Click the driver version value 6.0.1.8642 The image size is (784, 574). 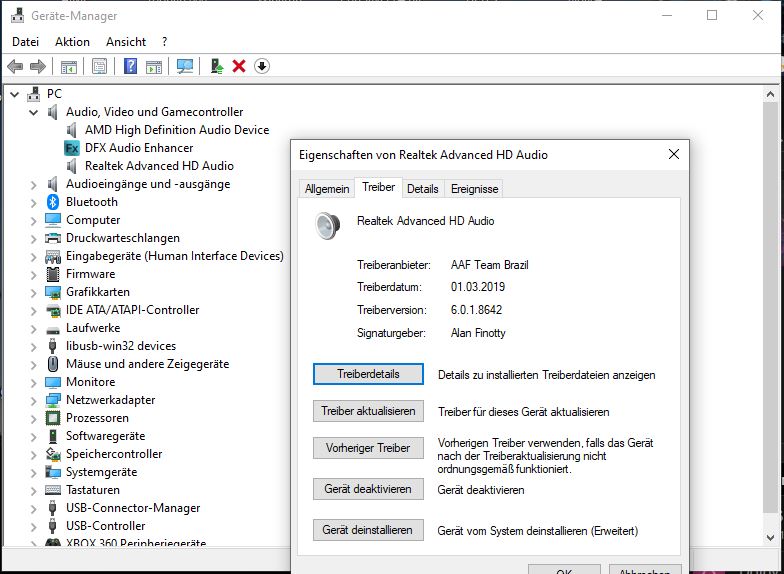476,310
